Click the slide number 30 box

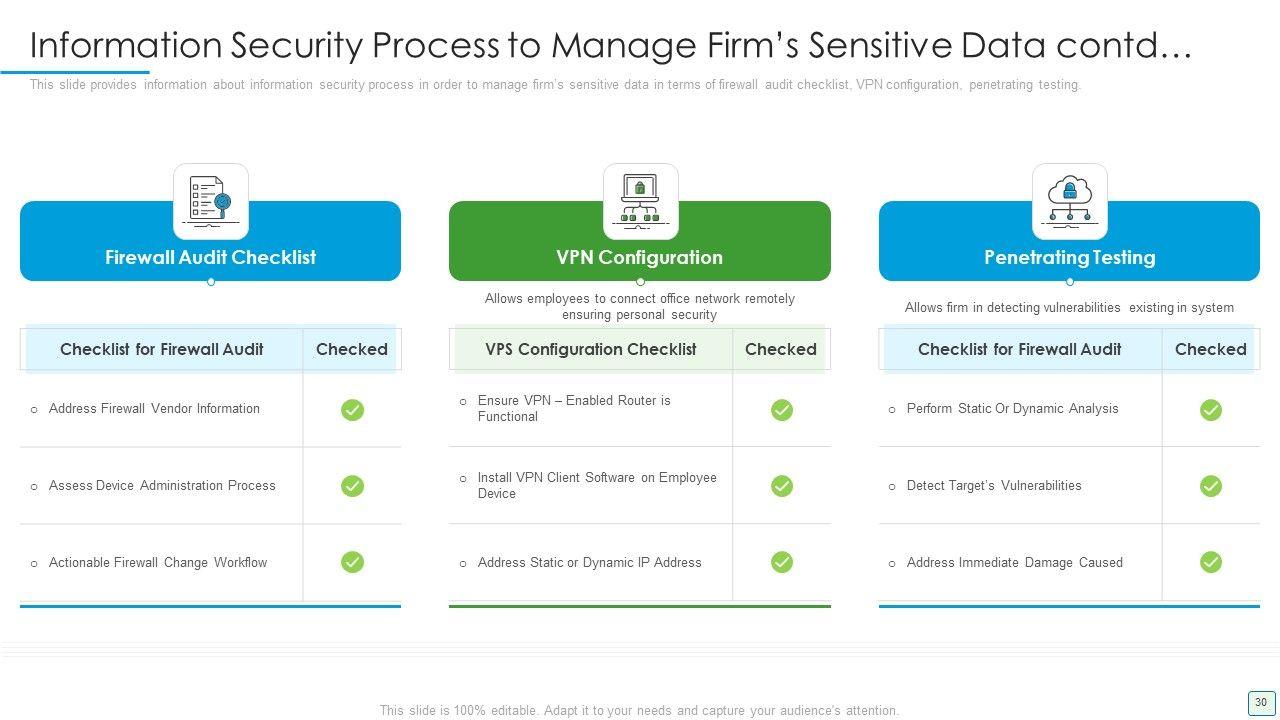point(1260,702)
